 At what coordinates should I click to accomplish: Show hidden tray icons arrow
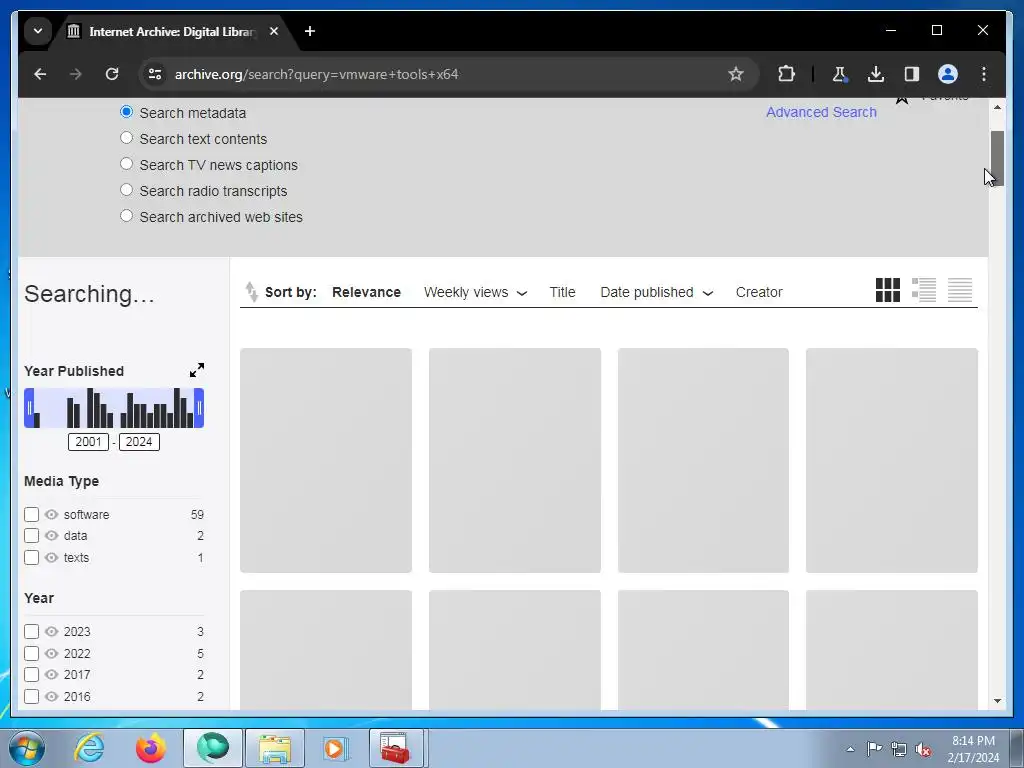[850, 749]
